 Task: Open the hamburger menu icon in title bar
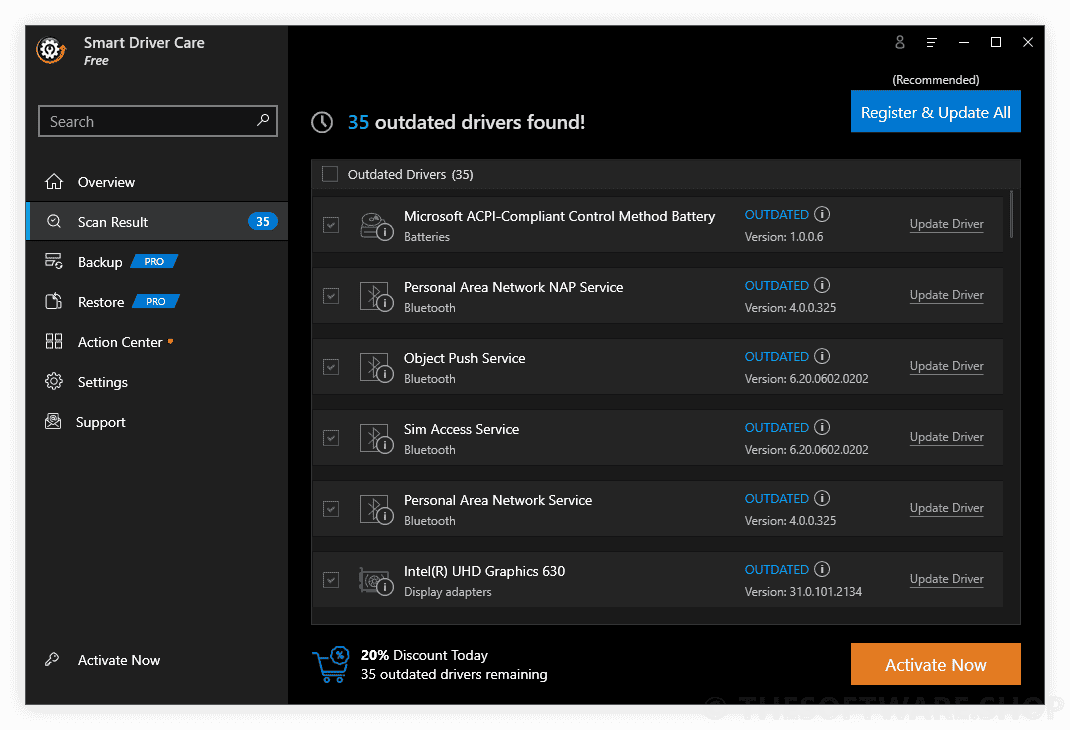[x=931, y=42]
